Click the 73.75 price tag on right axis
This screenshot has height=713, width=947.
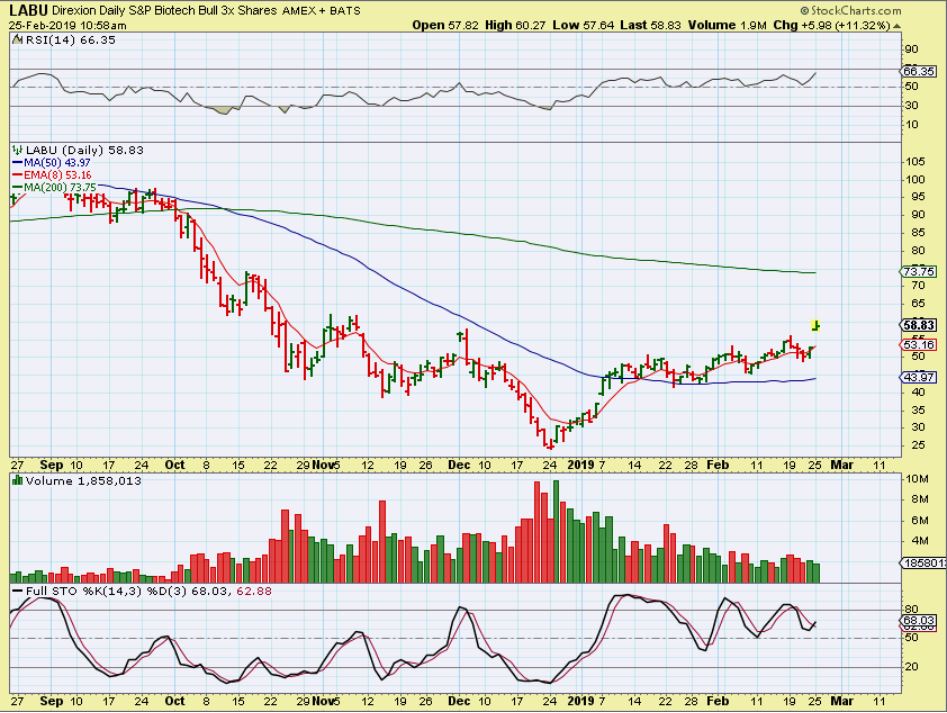click(918, 272)
